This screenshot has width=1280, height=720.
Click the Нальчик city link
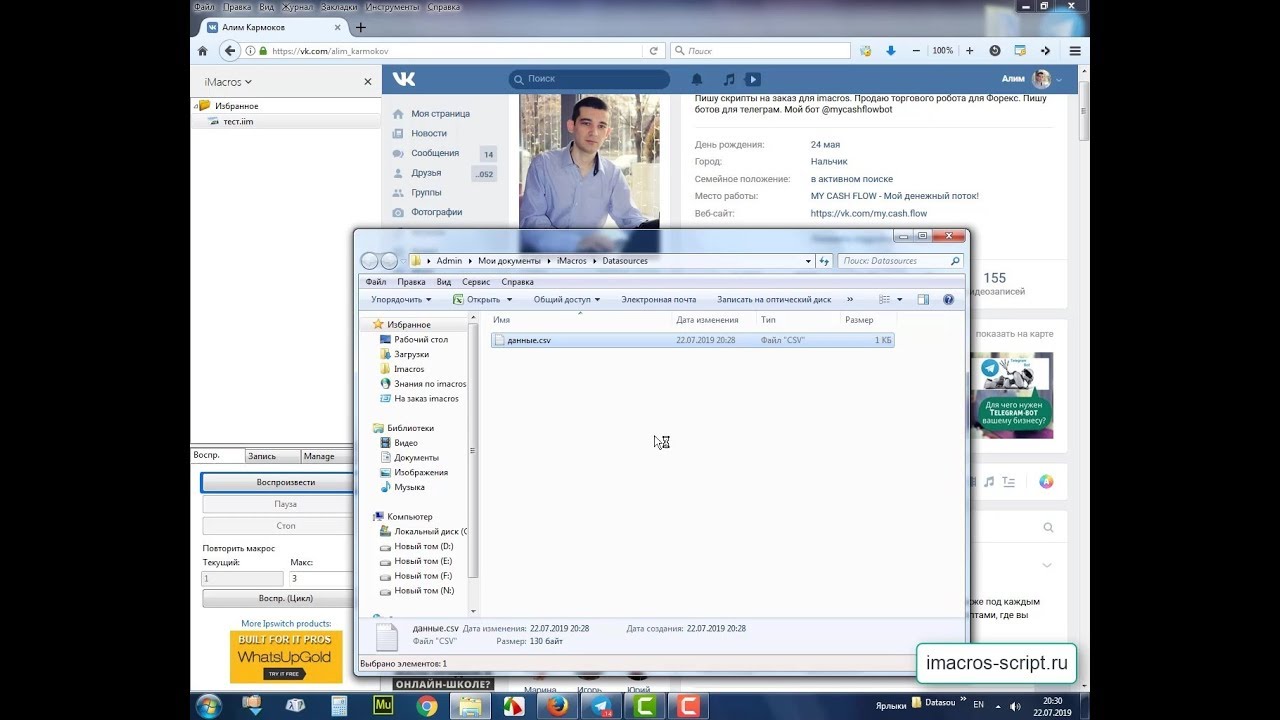coord(829,161)
